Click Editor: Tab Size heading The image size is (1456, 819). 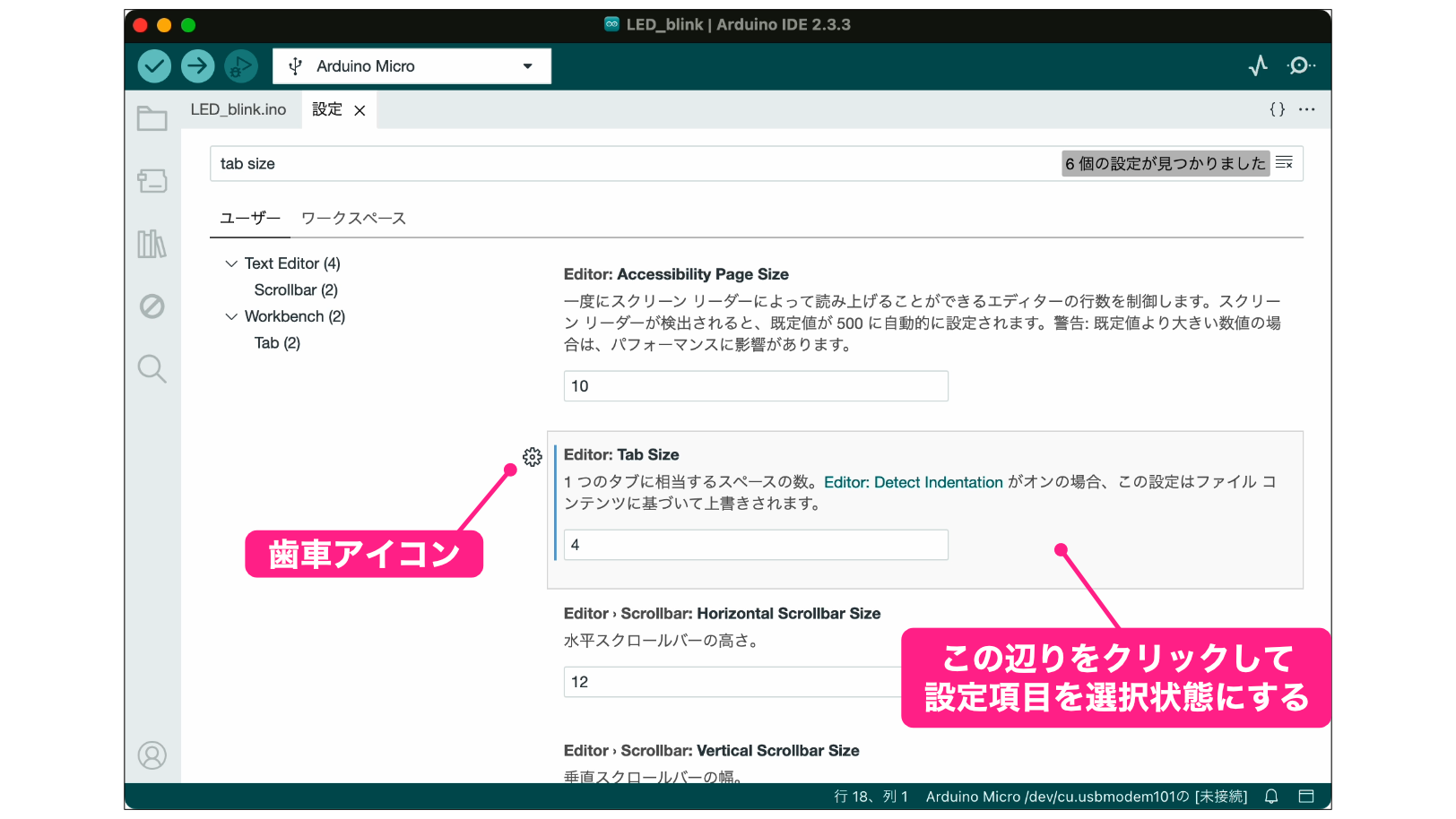coord(621,455)
